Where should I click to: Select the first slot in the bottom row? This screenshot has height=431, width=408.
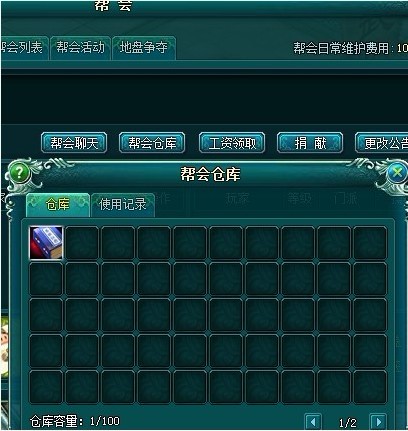click(46, 387)
